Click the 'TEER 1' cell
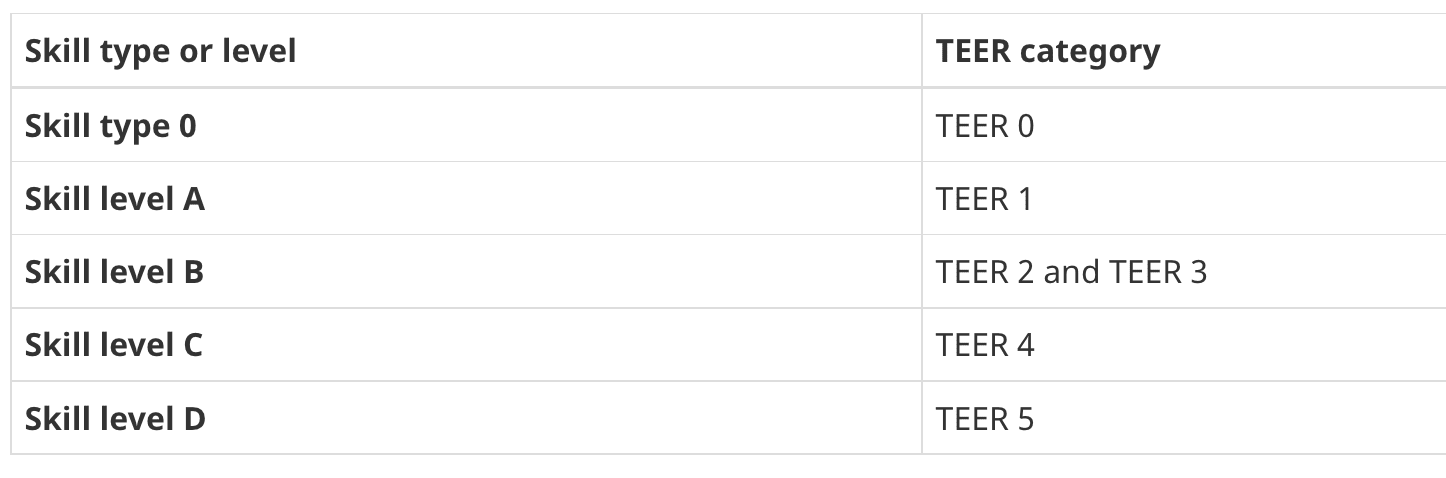 tap(984, 199)
